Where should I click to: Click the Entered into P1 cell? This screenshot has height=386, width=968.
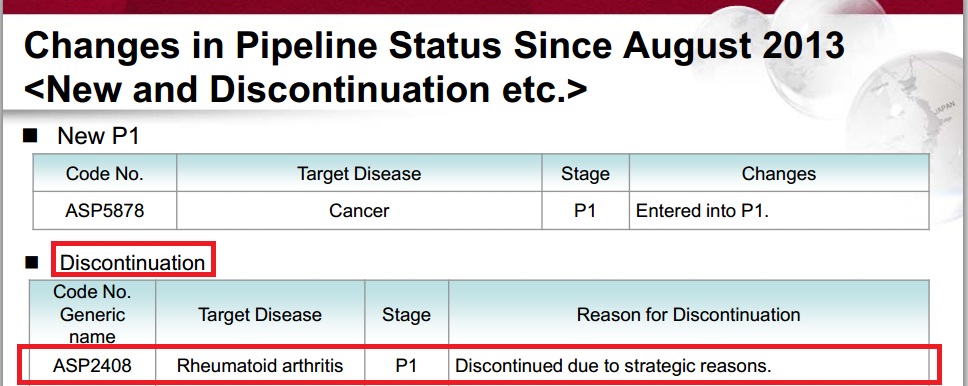779,211
